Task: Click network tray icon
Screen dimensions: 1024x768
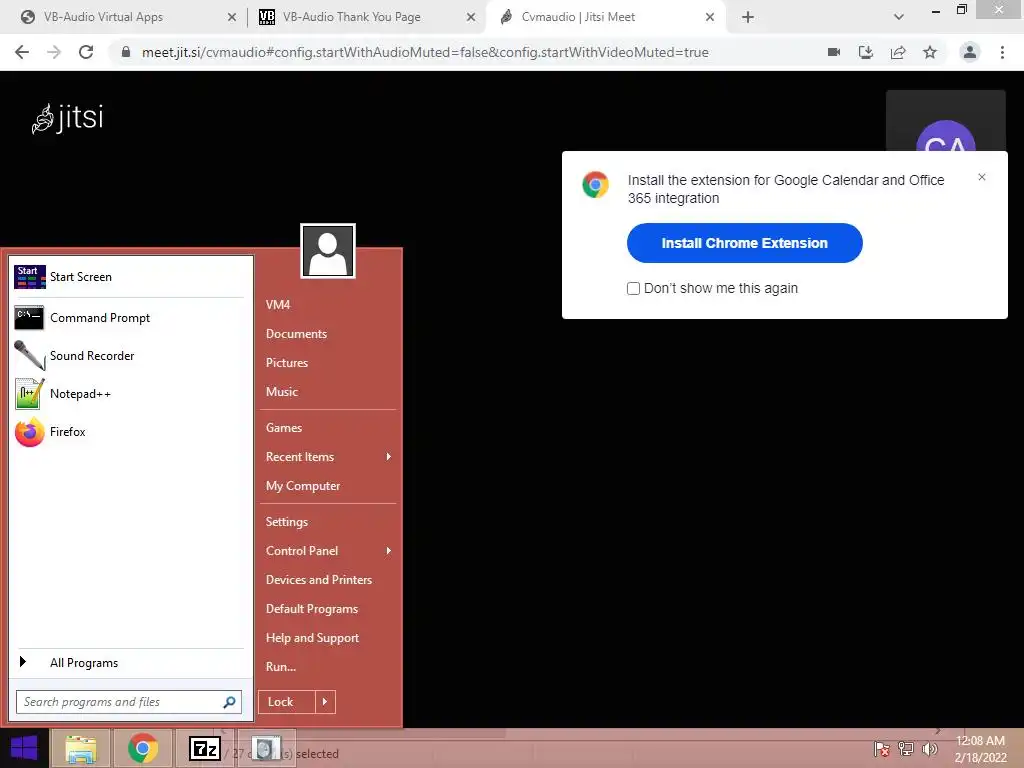Action: click(x=906, y=749)
